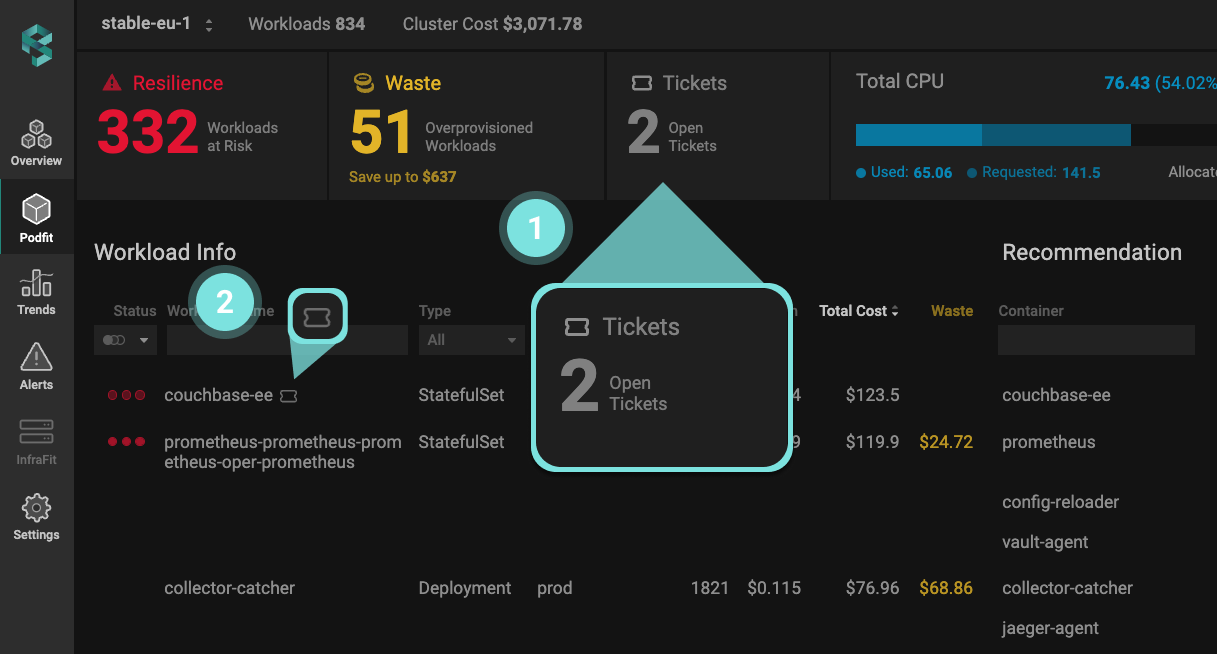Click ticket icon in top Tickets card
Image resolution: width=1217 pixels, height=654 pixels.
[x=642, y=83]
